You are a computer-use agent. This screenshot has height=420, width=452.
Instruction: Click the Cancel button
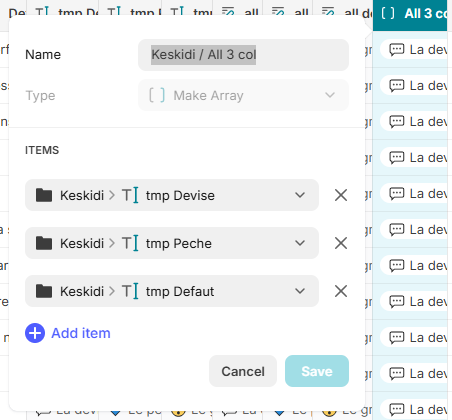point(243,371)
